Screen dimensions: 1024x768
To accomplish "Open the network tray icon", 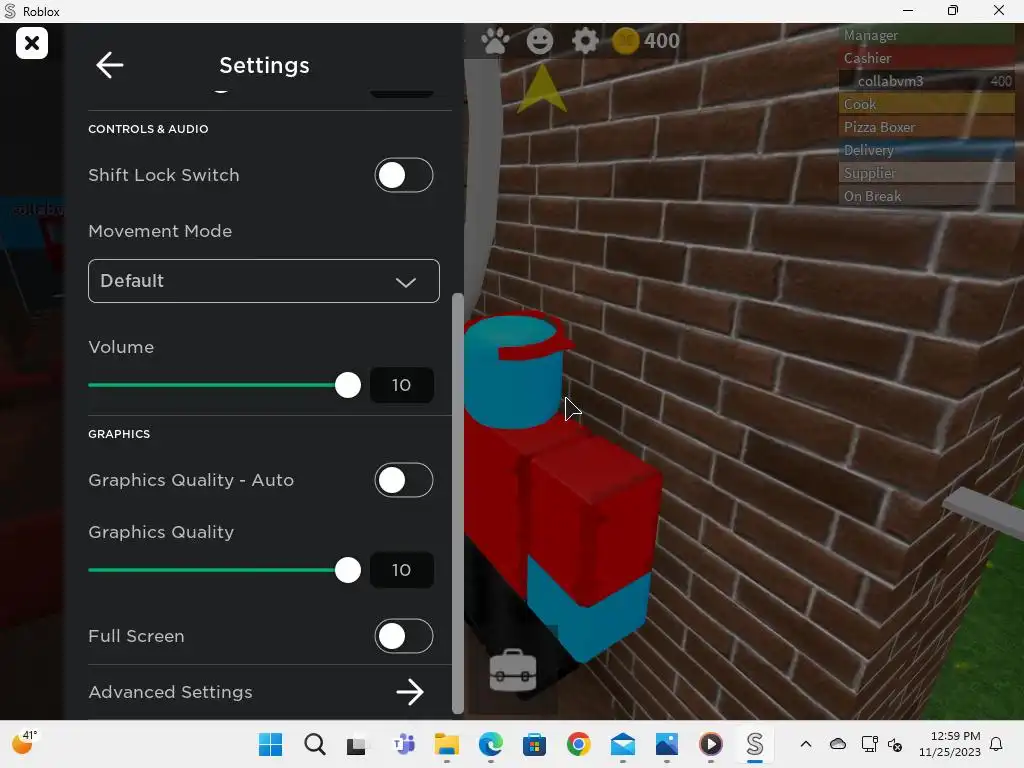I will click(869, 744).
